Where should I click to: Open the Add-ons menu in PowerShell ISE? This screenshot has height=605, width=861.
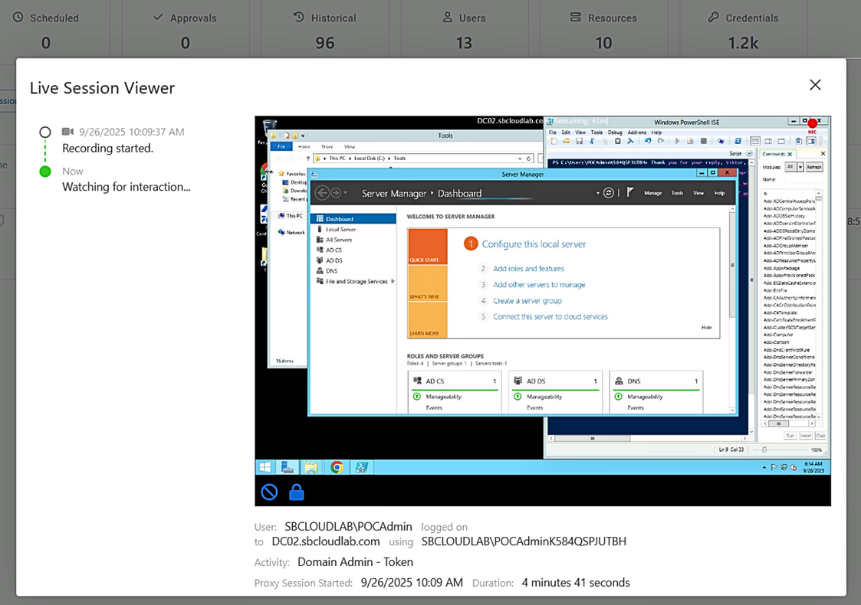pyautogui.click(x=637, y=132)
